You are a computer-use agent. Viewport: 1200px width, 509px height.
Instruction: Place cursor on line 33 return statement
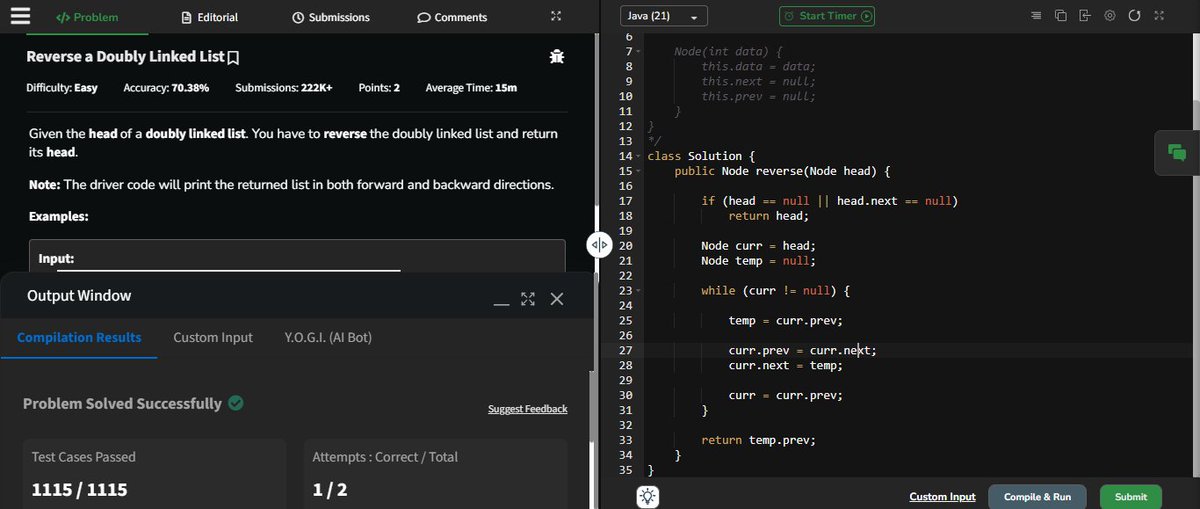coord(758,440)
